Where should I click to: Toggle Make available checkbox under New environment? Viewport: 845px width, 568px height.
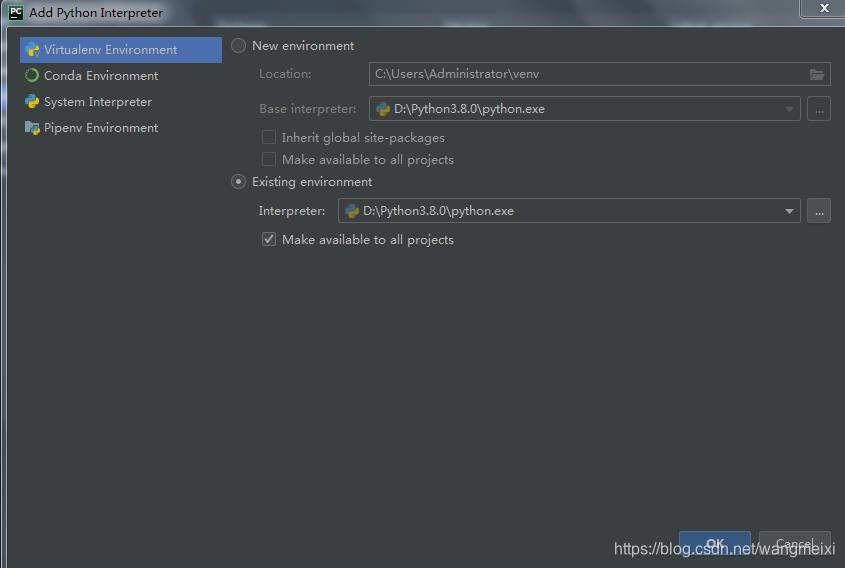268,160
